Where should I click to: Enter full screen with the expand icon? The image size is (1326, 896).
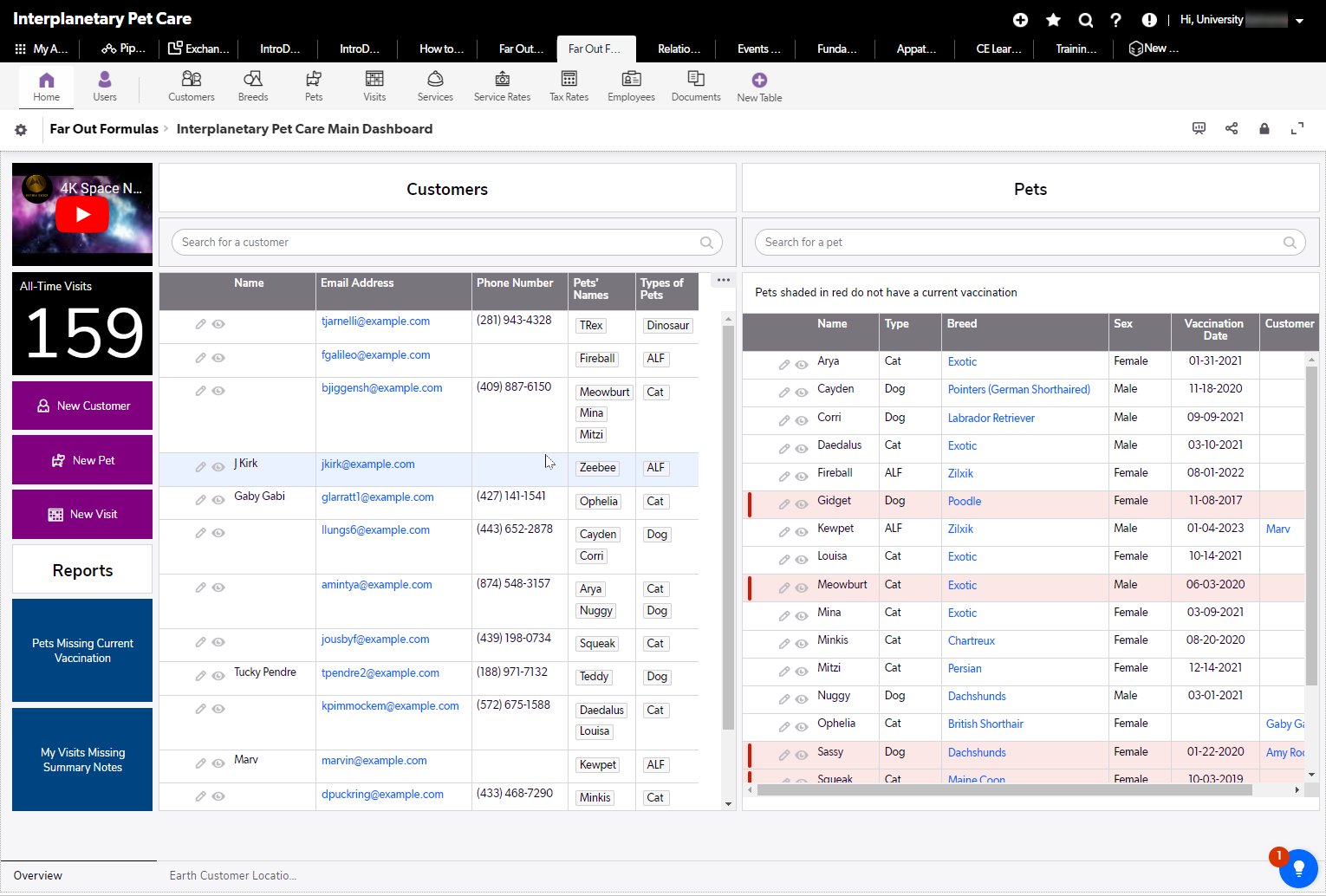click(x=1297, y=128)
